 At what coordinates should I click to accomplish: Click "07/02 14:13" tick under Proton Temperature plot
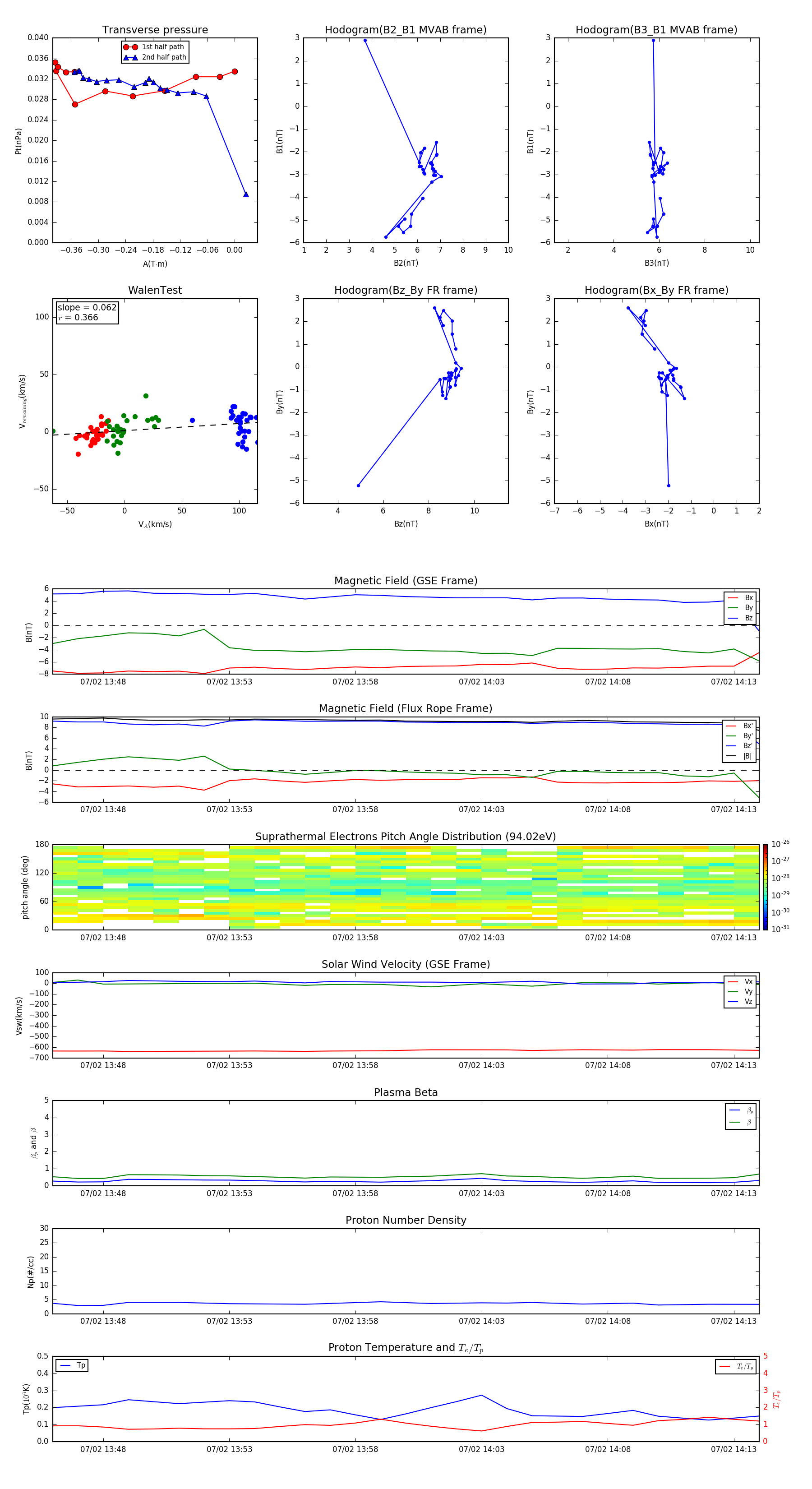point(734,1449)
